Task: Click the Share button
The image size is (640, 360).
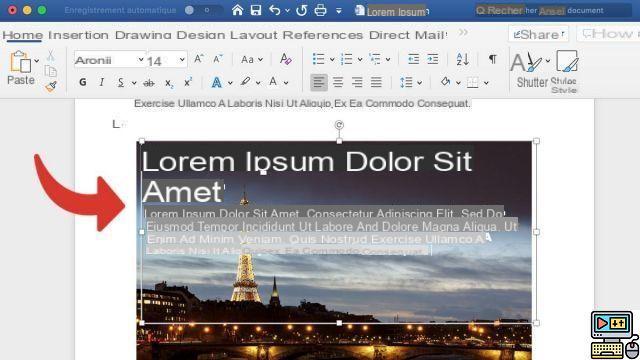Action: [538, 34]
